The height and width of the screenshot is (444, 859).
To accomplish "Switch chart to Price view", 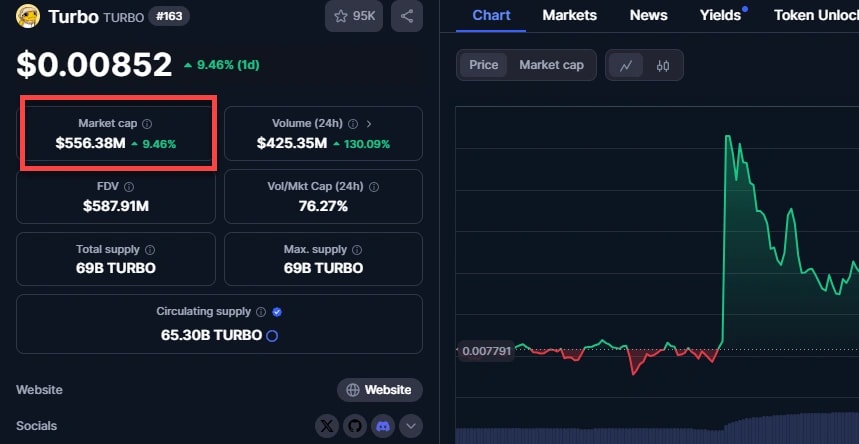I will tap(484, 65).
